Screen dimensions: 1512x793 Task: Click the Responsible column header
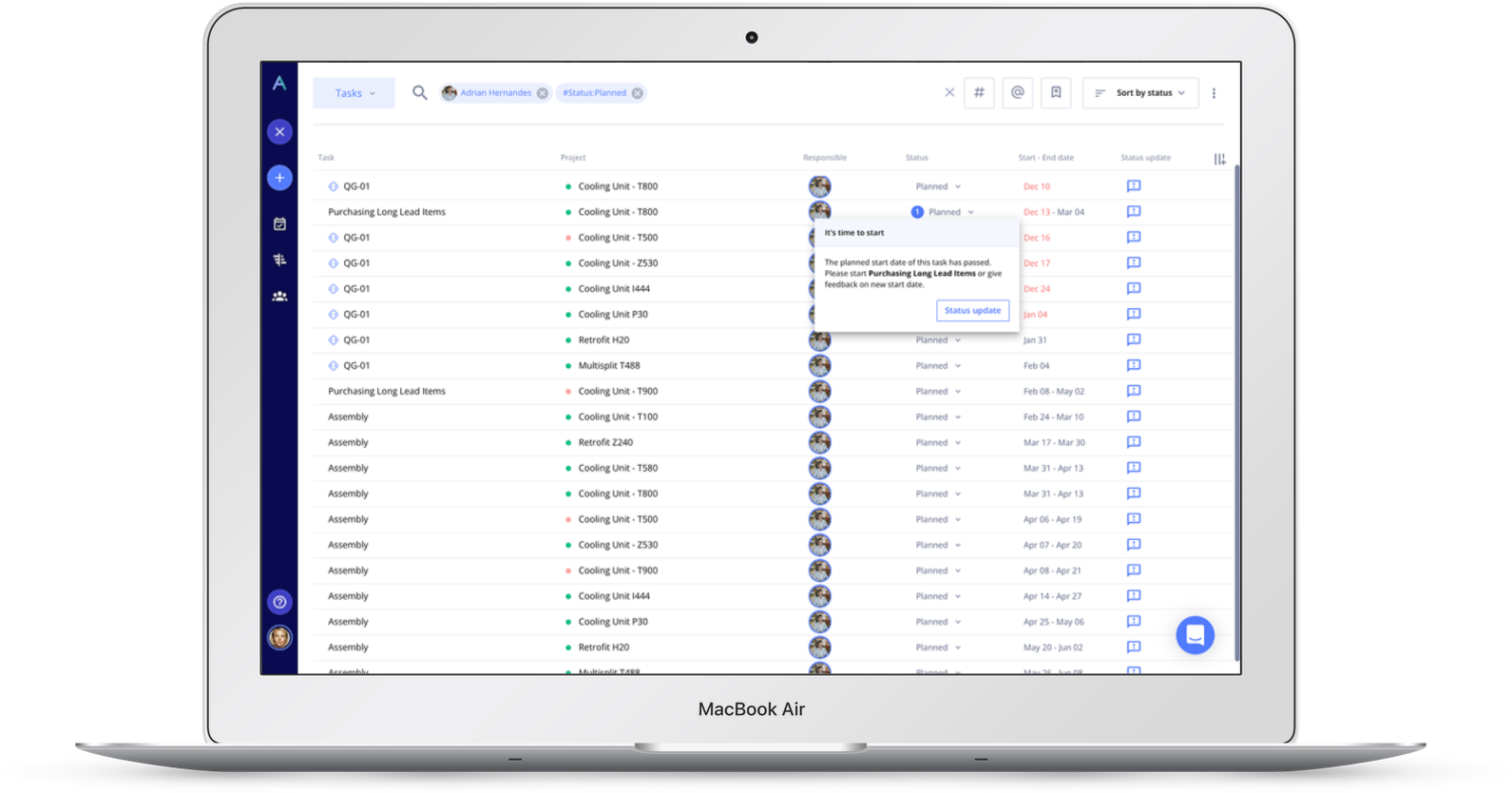coord(825,158)
